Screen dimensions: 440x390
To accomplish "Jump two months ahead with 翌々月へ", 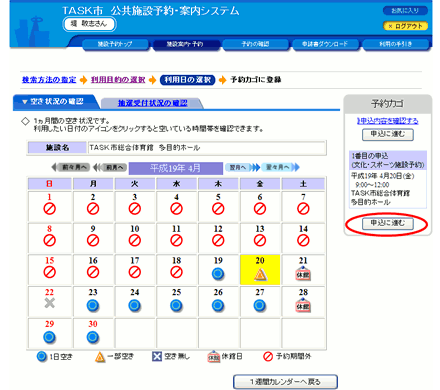I will tap(280, 167).
